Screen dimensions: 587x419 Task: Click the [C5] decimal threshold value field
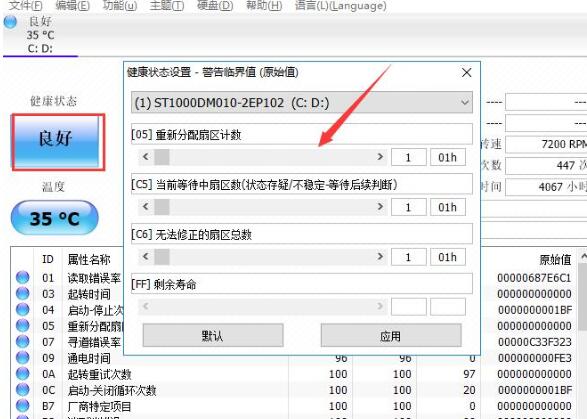pos(408,207)
